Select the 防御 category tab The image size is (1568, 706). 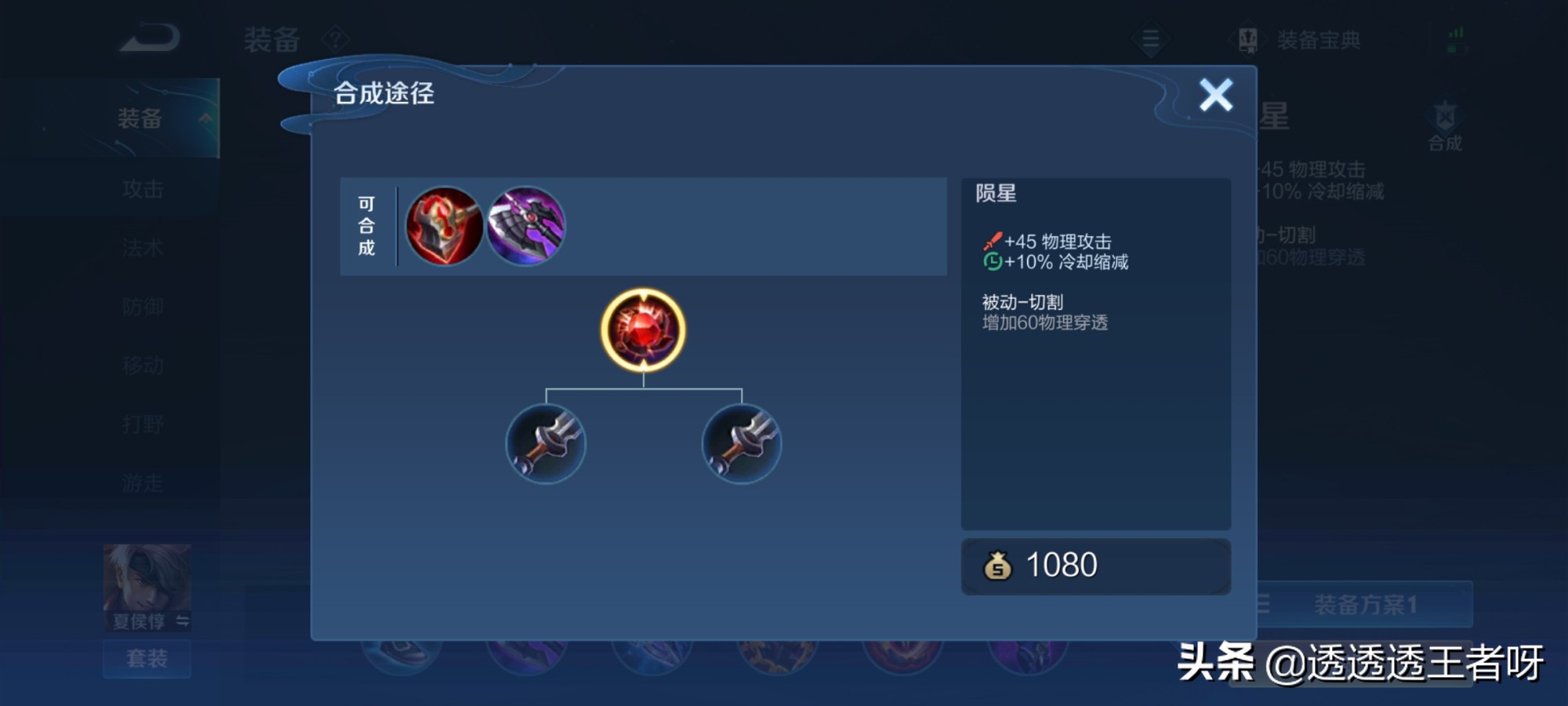point(143,307)
